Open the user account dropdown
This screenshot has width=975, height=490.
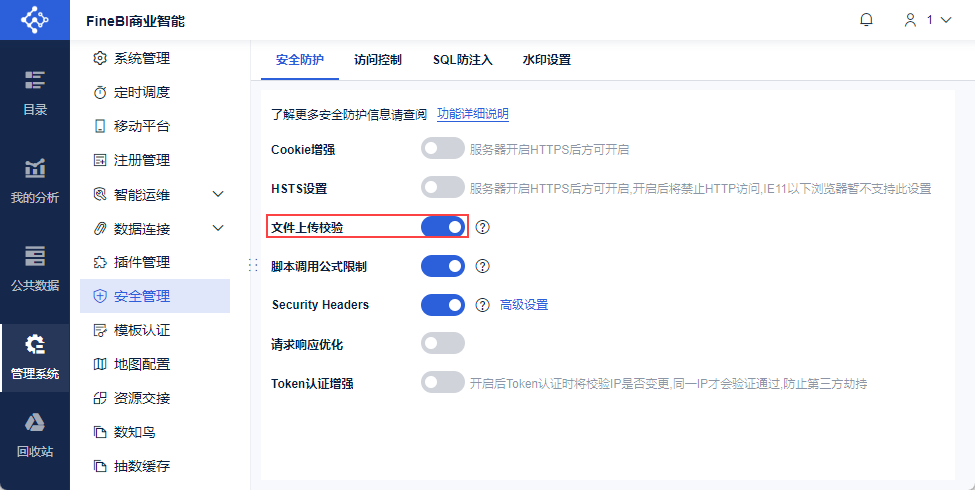[x=927, y=20]
